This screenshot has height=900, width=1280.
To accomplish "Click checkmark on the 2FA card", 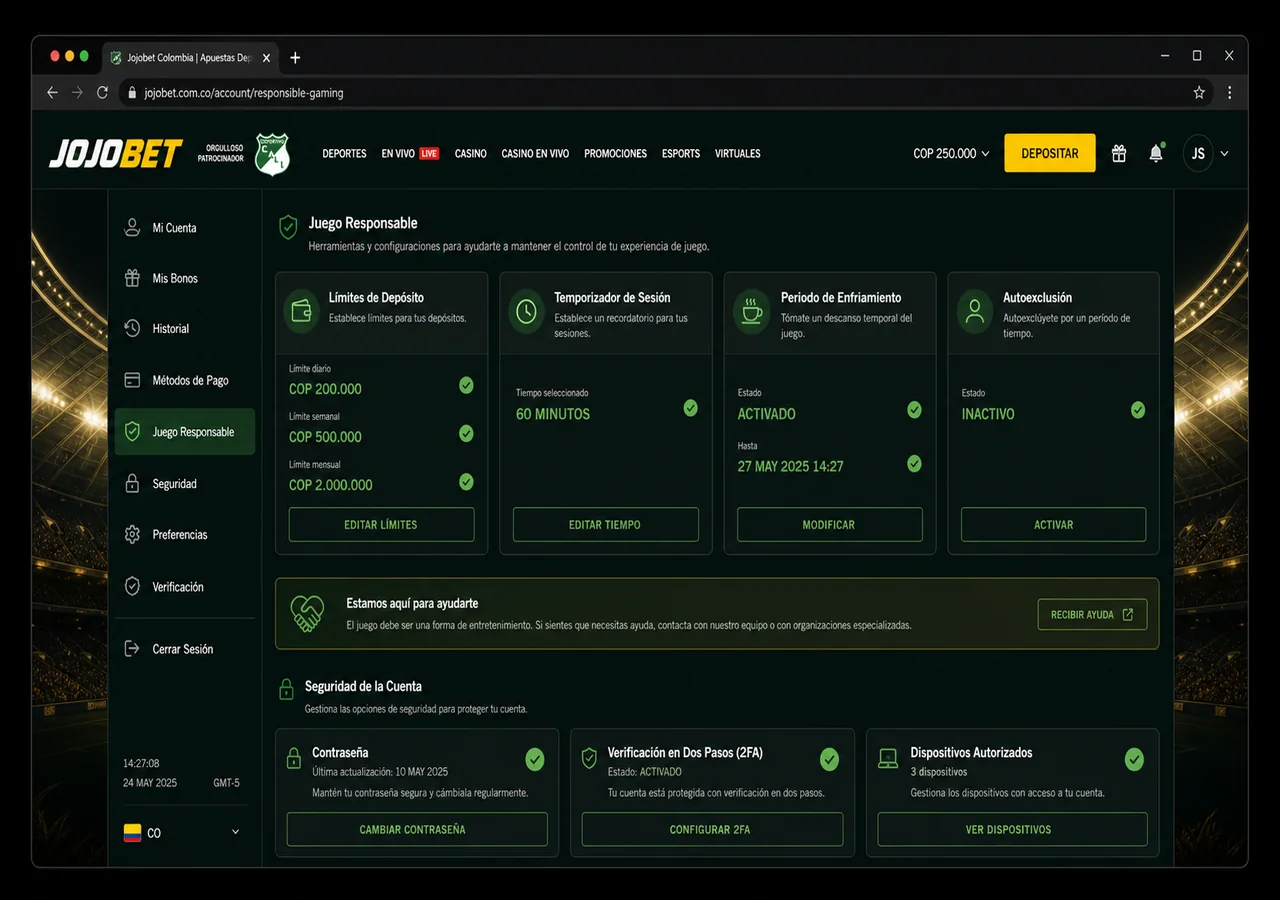I will [829, 760].
